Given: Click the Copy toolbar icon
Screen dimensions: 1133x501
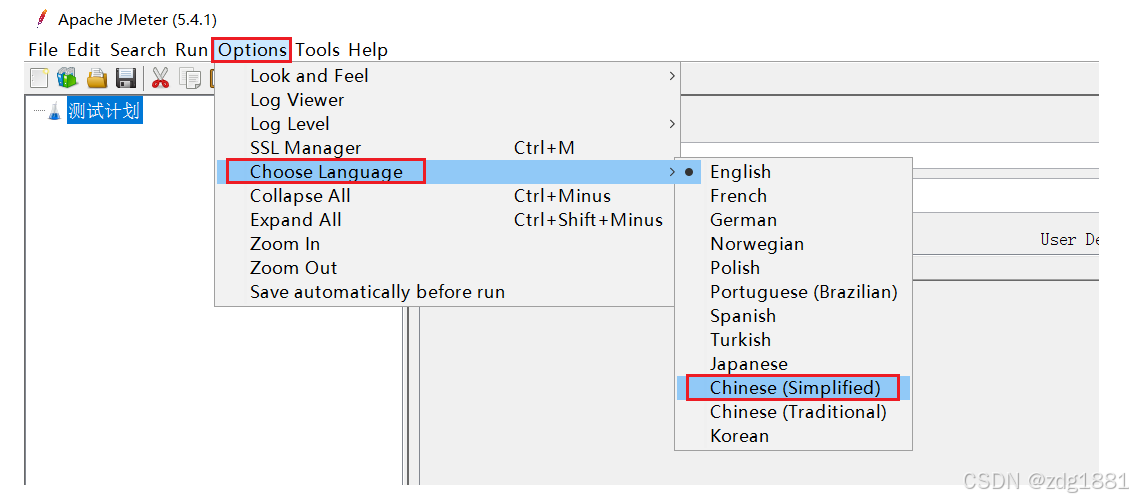Looking at the screenshot, I should (x=190, y=77).
